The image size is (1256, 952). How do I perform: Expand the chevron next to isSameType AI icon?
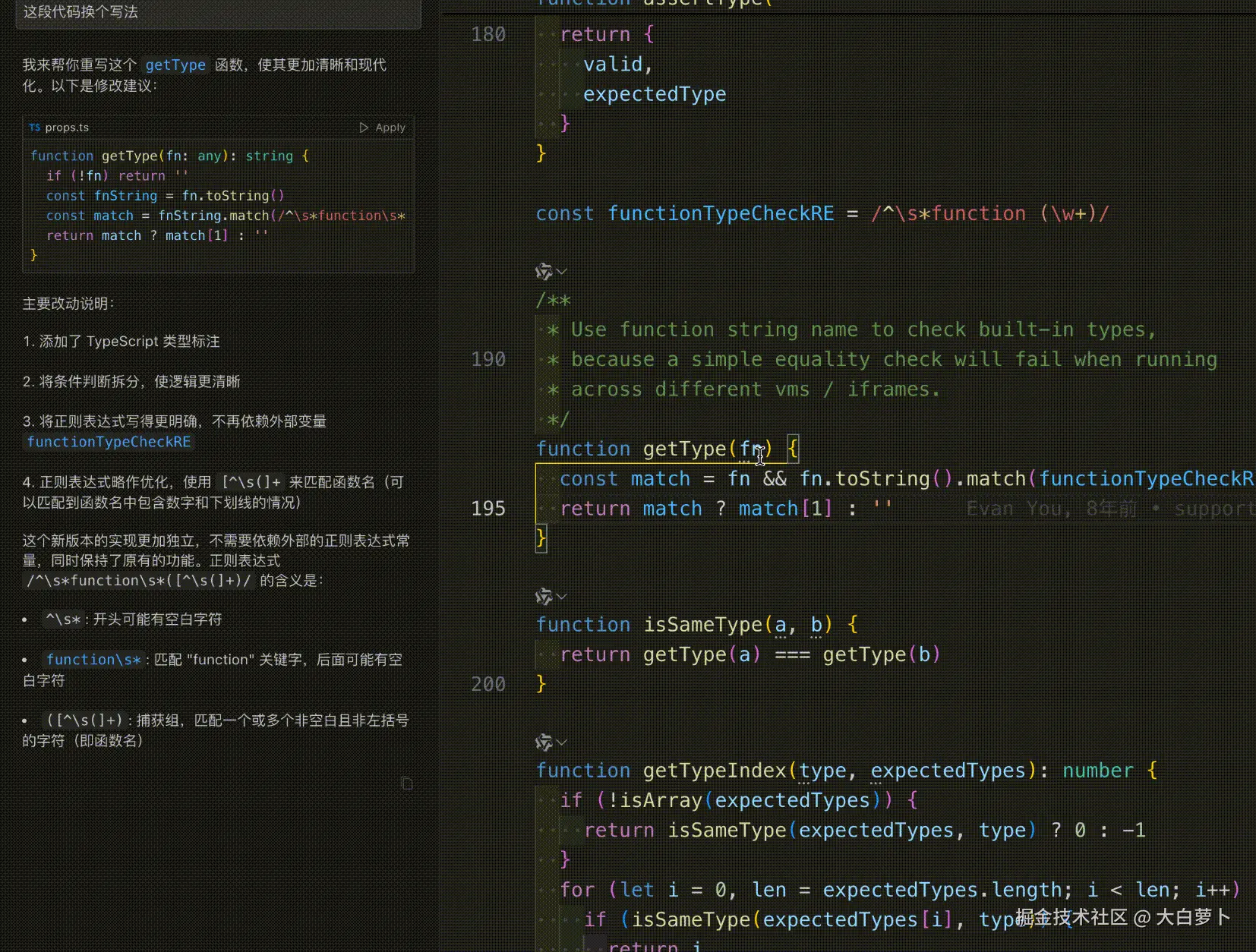point(562,597)
